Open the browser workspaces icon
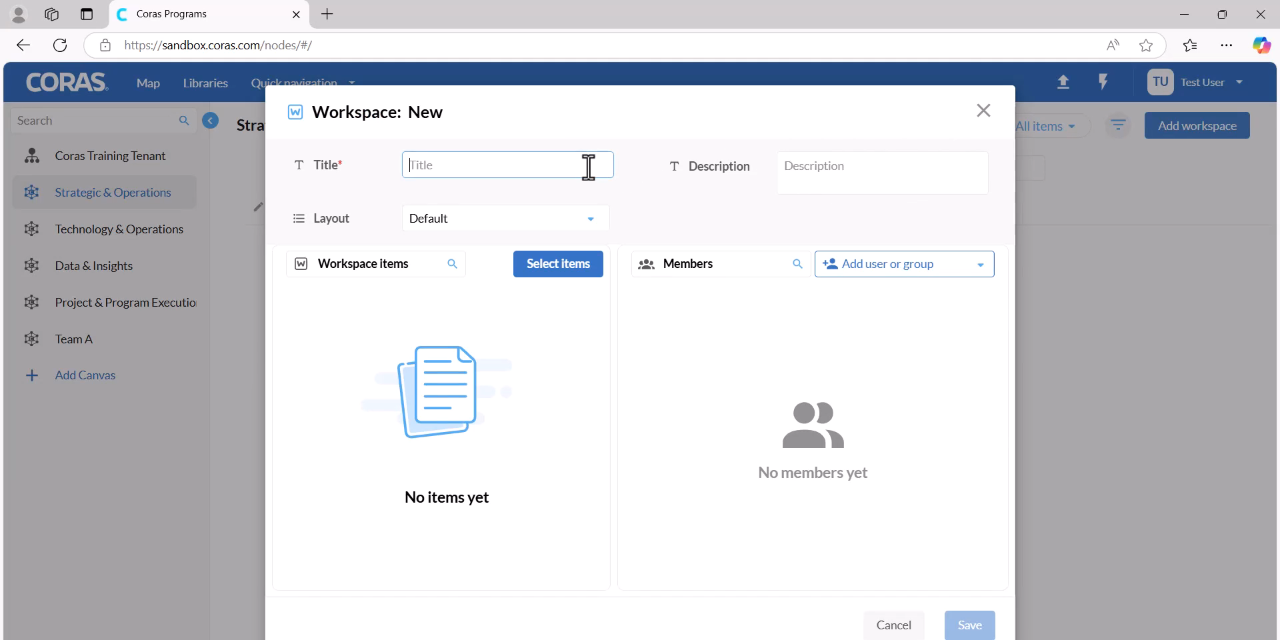The width and height of the screenshot is (1280, 640). click(52, 14)
